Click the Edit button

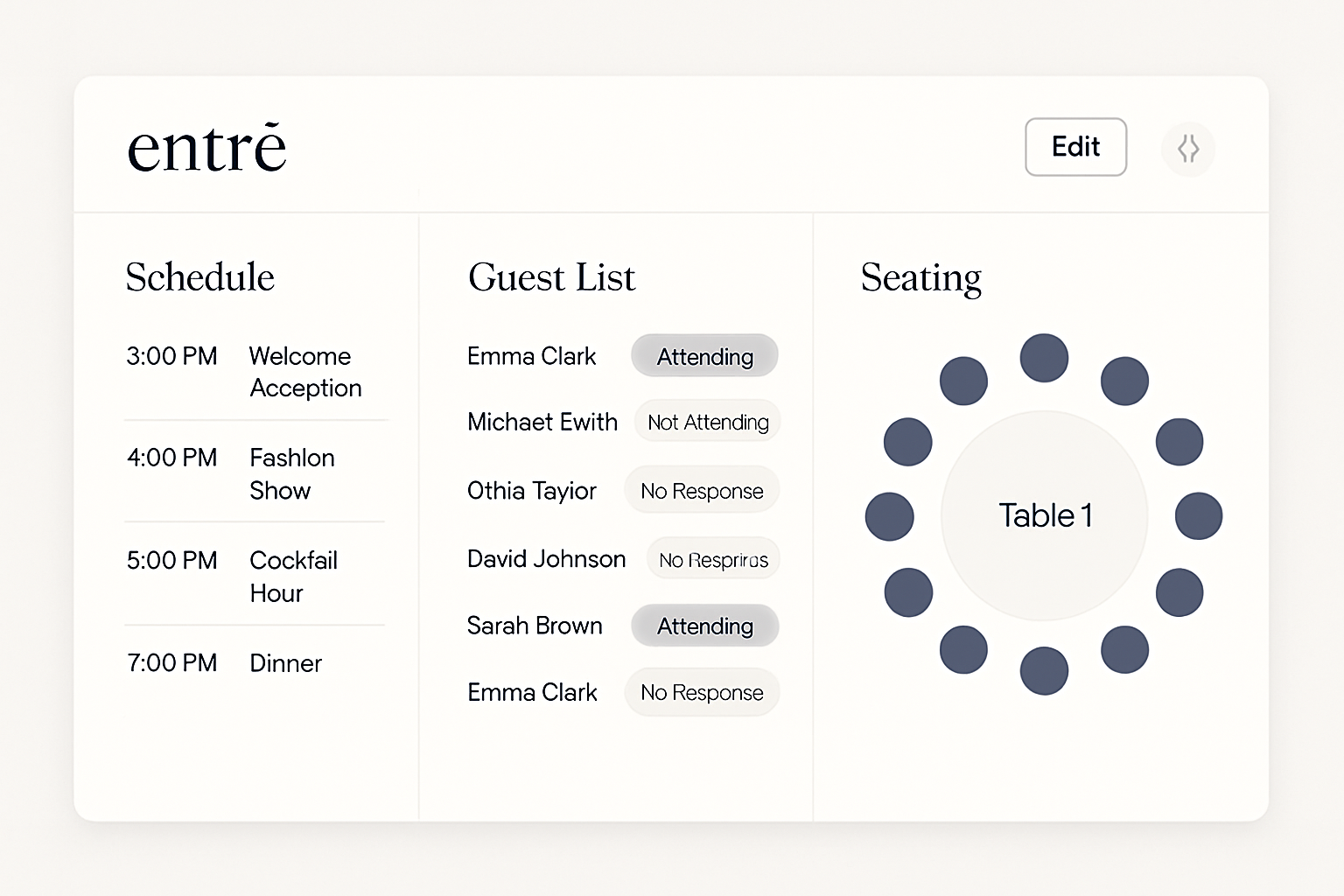pyautogui.click(x=1075, y=147)
